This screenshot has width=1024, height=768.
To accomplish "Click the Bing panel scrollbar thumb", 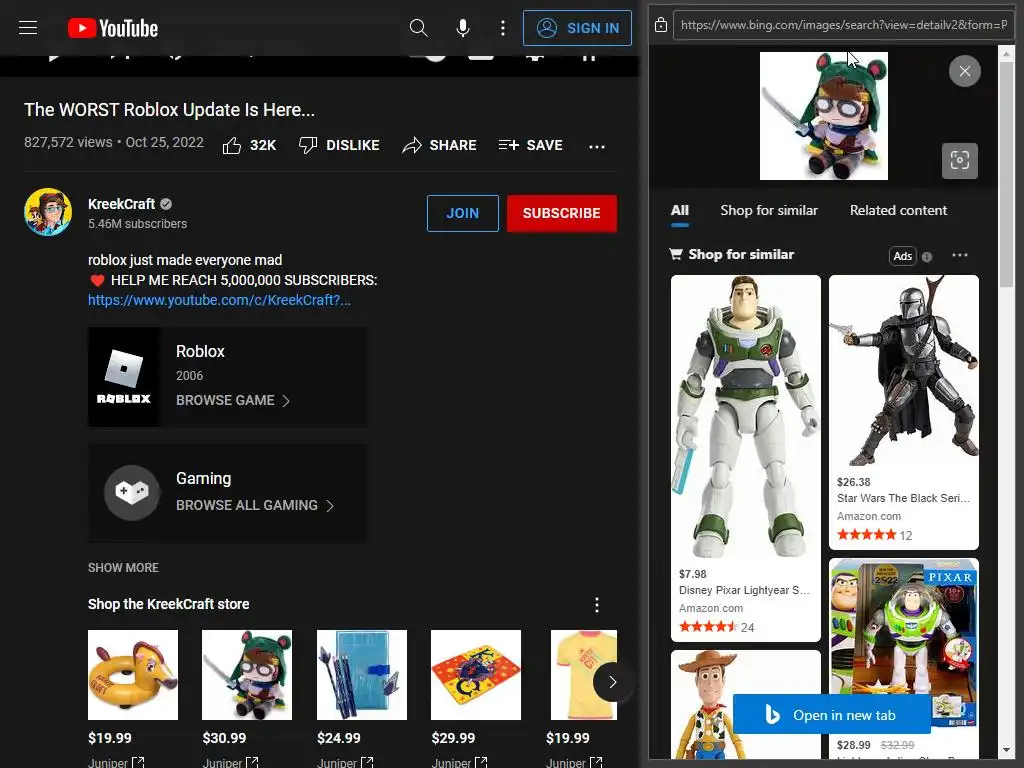I will click(x=1006, y=174).
